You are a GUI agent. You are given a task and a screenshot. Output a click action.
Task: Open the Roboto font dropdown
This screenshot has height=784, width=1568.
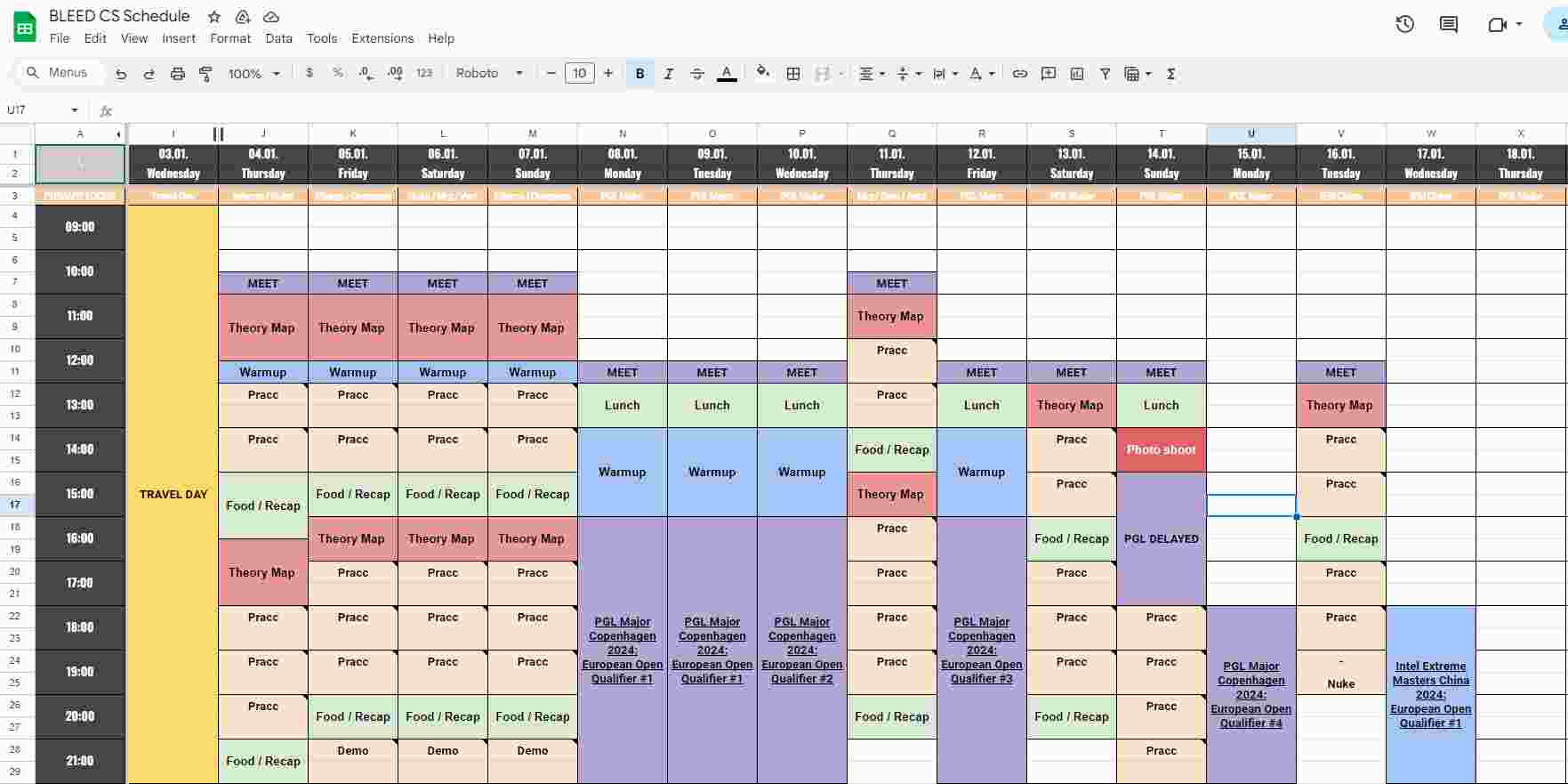(489, 74)
